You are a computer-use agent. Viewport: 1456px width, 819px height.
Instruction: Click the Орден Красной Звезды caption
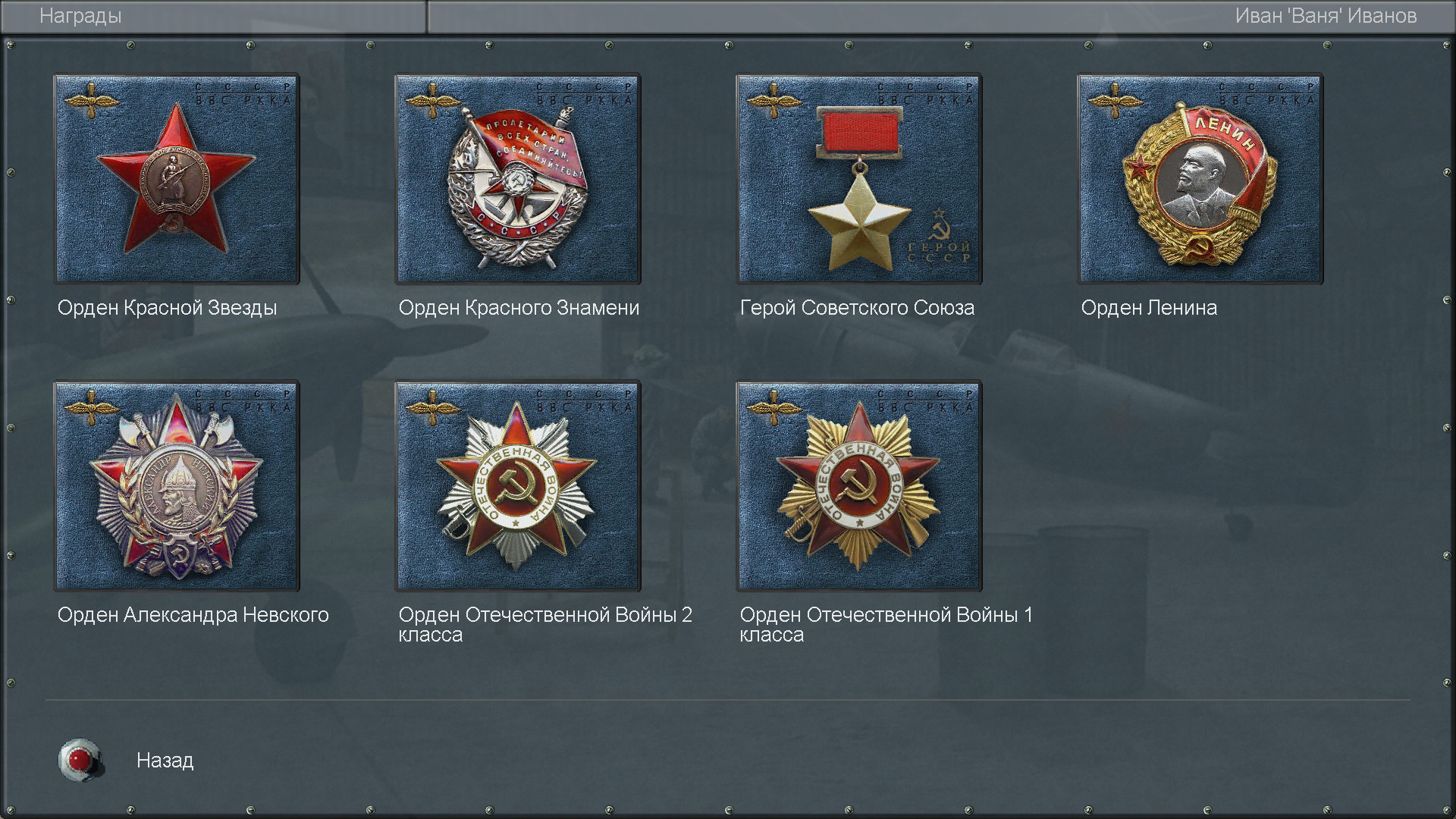pyautogui.click(x=167, y=308)
